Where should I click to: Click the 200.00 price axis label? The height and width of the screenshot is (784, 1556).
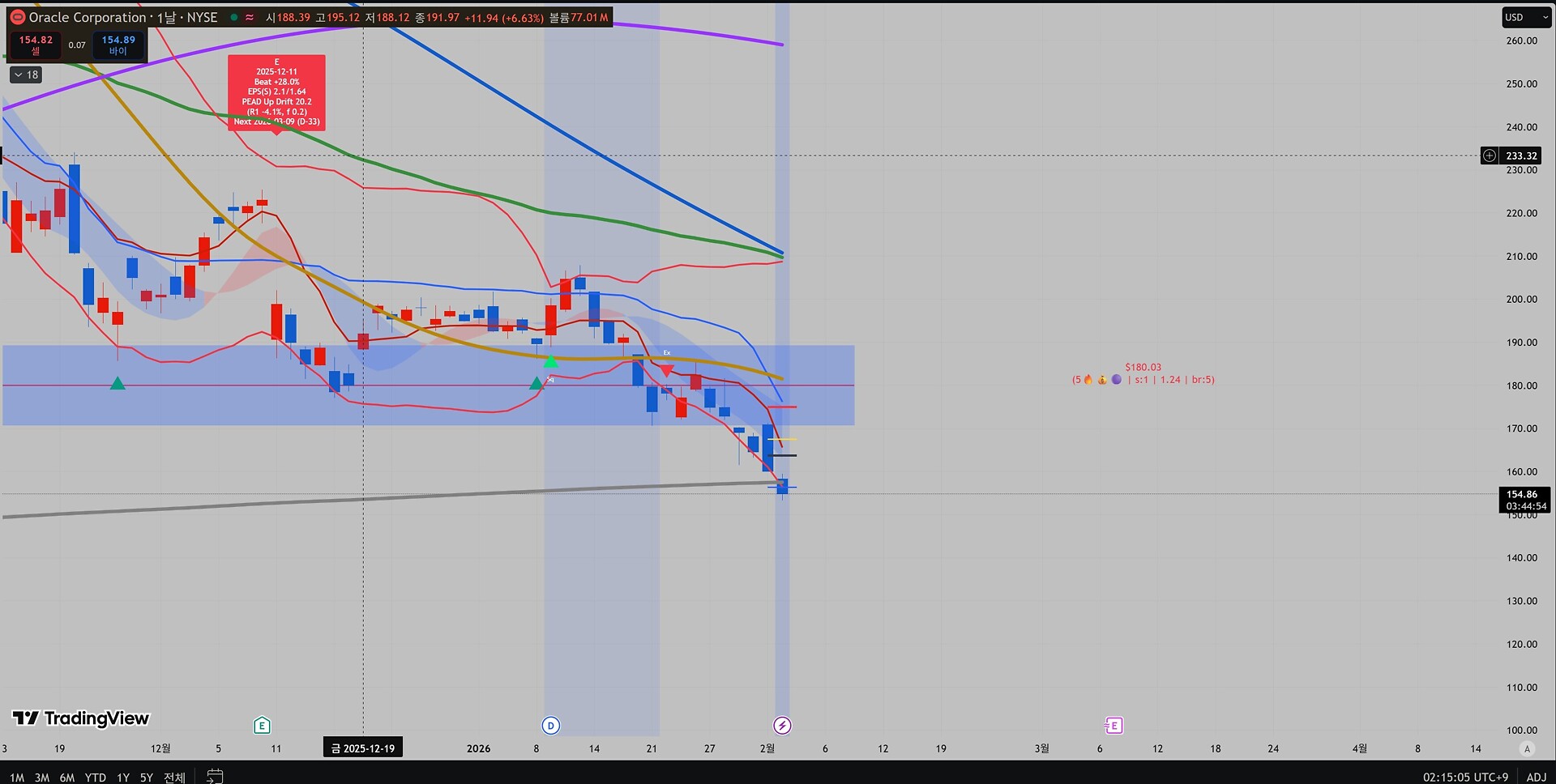tap(1521, 299)
